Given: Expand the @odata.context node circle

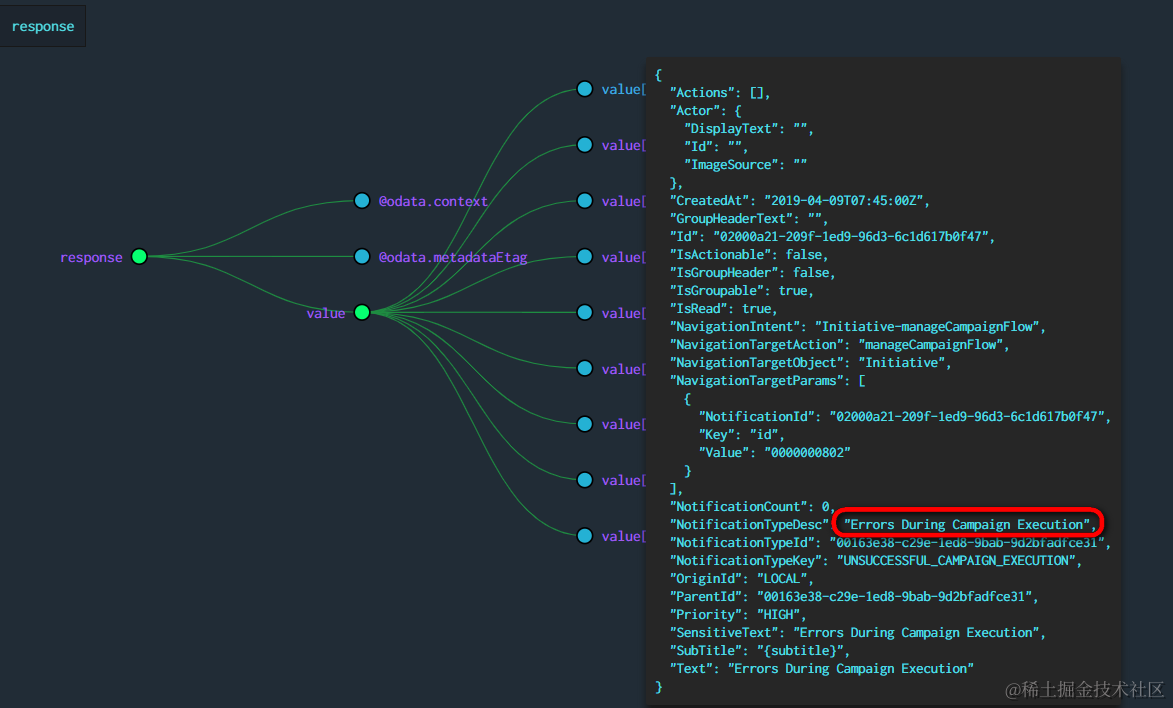Looking at the screenshot, I should pos(362,201).
